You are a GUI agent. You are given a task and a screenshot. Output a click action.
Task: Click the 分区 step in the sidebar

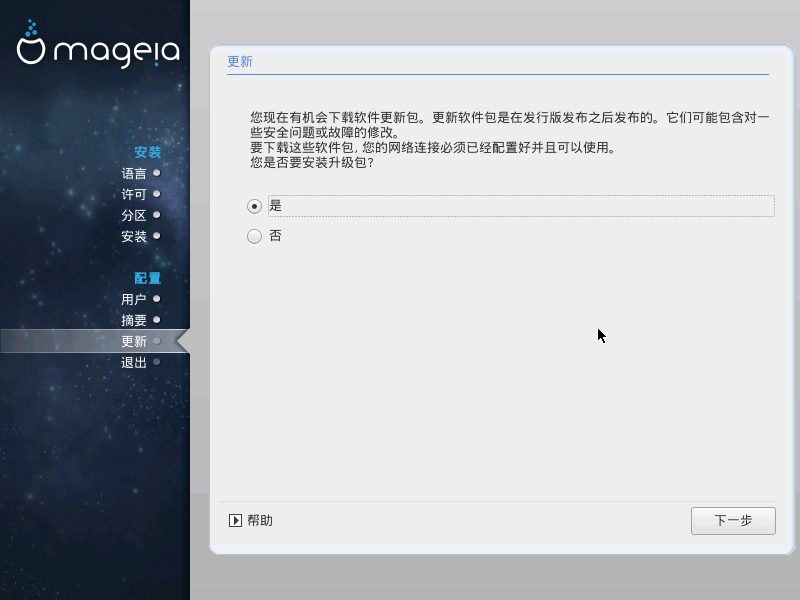(134, 215)
